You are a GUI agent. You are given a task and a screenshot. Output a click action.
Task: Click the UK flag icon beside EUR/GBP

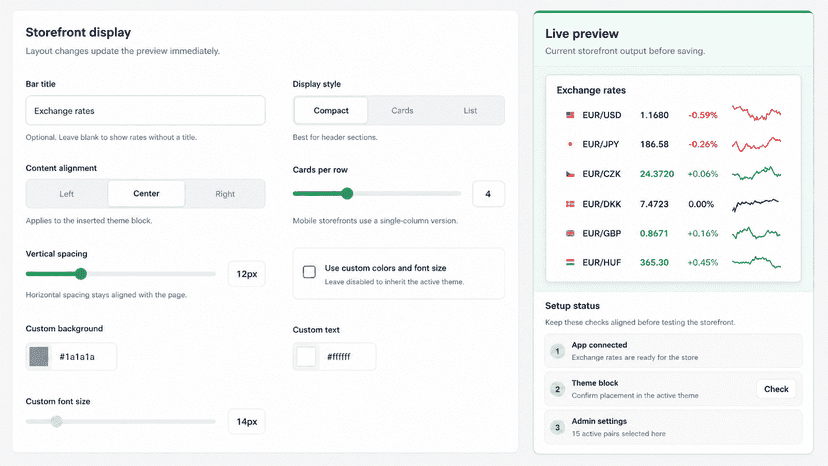pyautogui.click(x=570, y=233)
